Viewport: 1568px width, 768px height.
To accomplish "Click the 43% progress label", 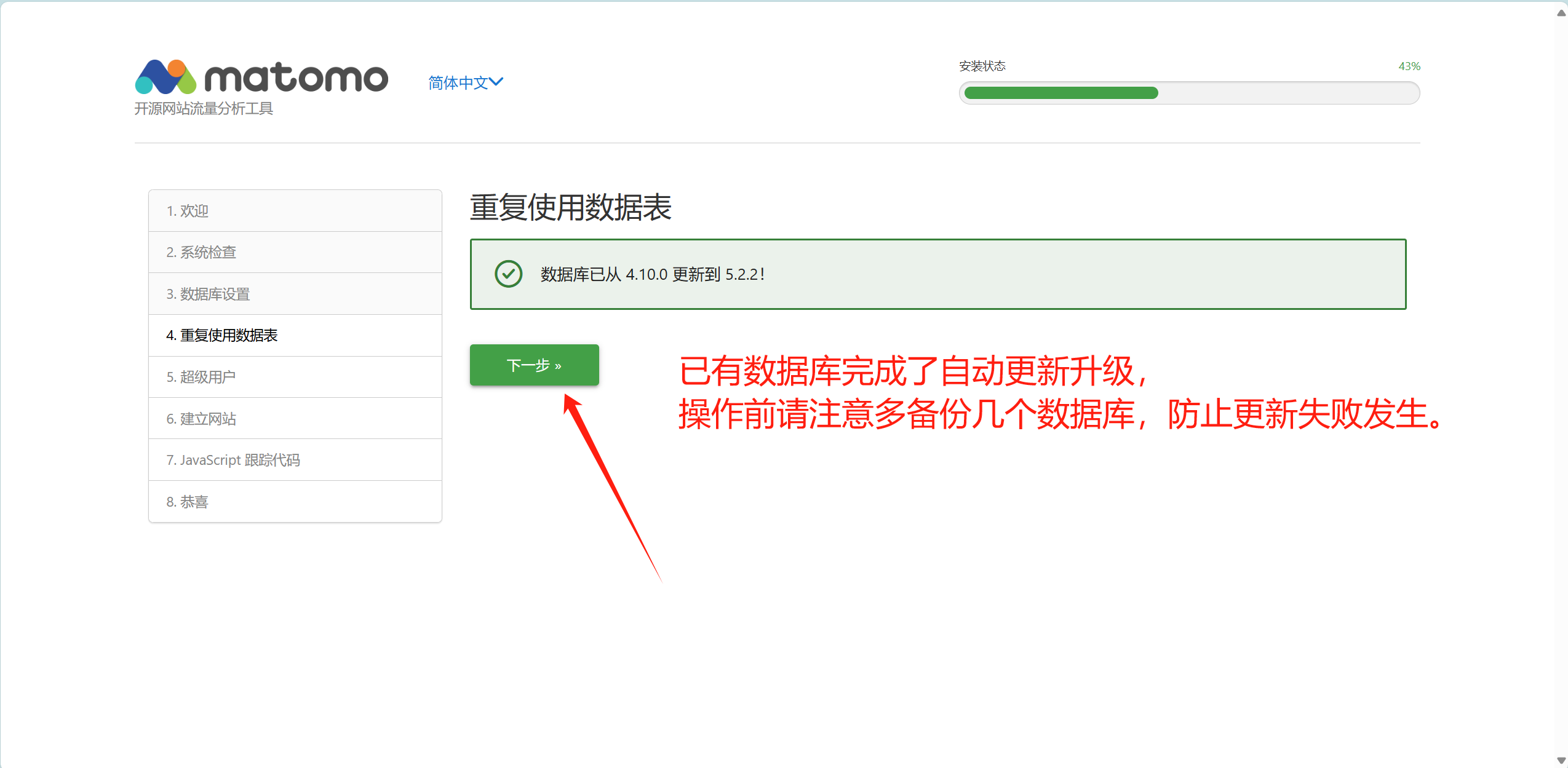I will tap(1409, 66).
